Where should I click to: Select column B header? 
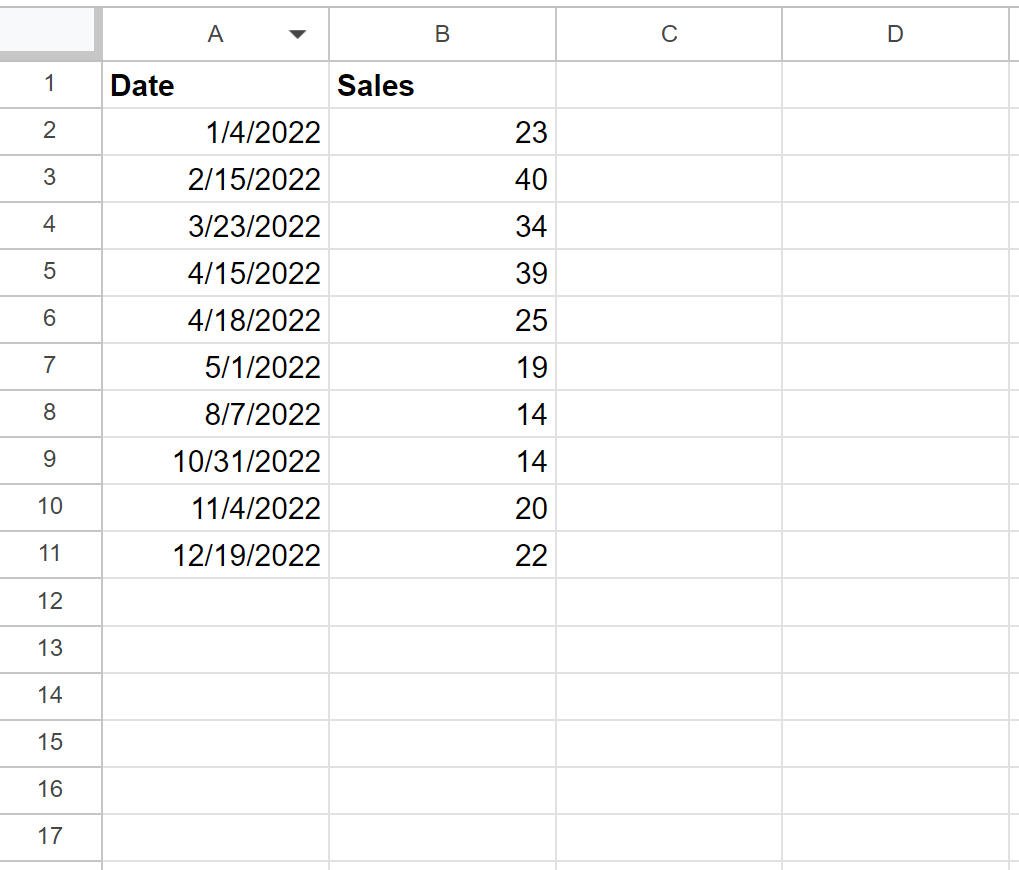click(443, 34)
